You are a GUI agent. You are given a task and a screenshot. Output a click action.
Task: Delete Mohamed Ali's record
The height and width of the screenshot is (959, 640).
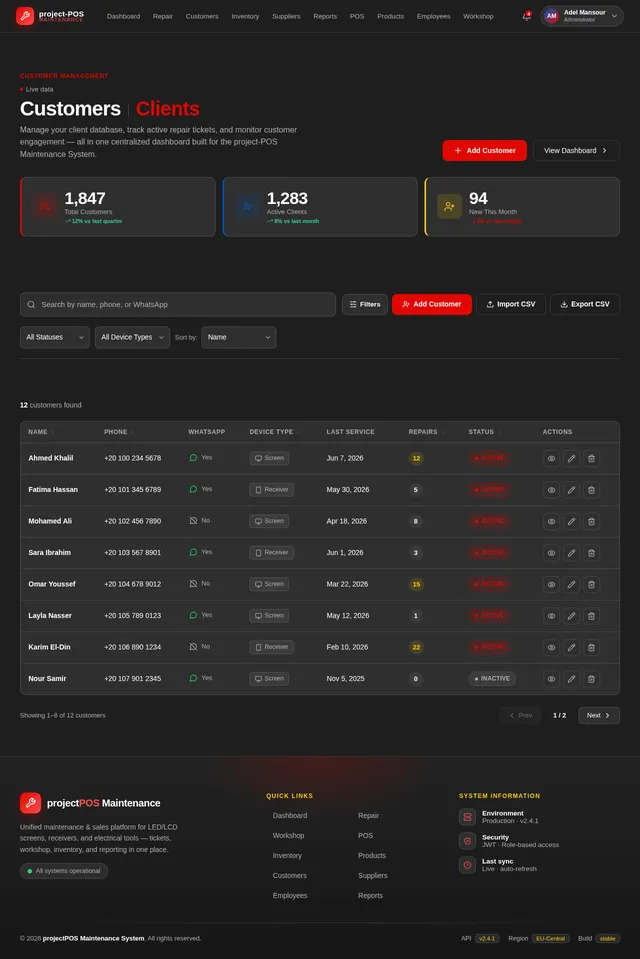click(591, 522)
